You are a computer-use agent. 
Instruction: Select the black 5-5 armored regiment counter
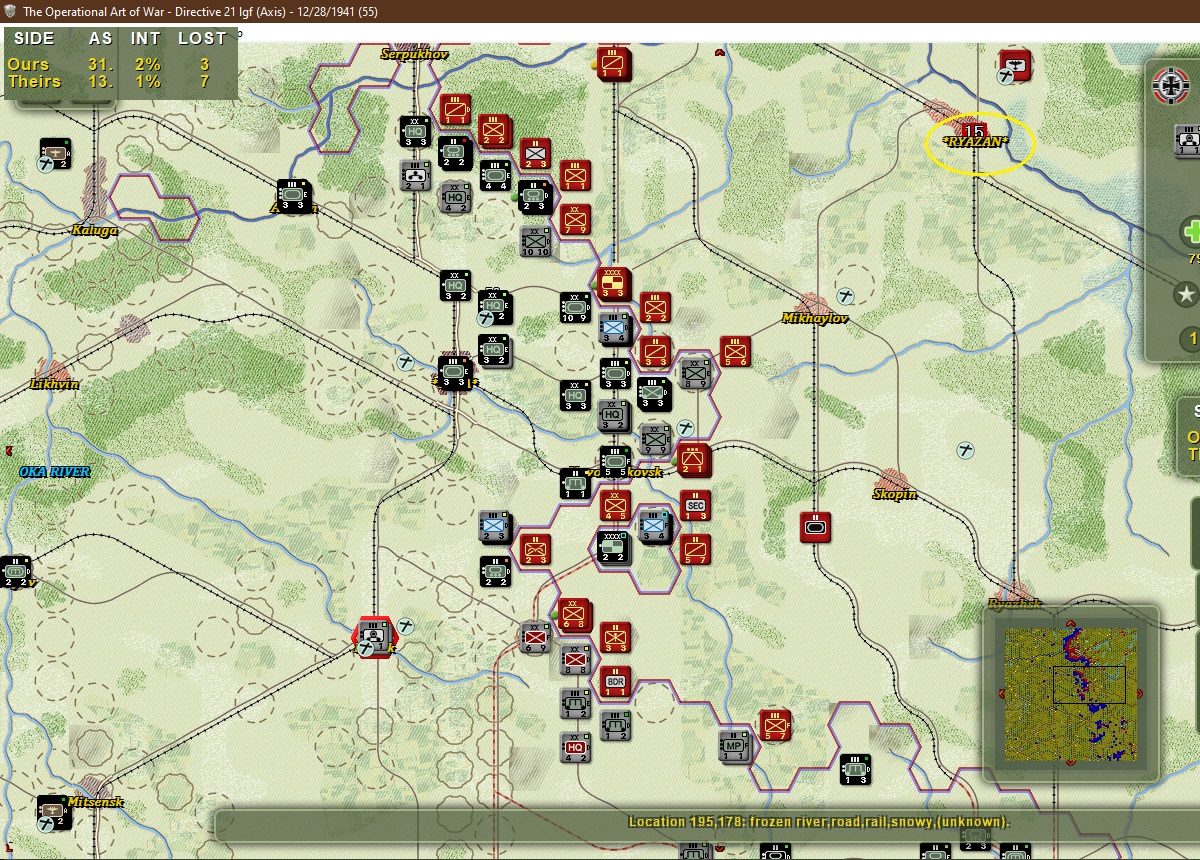click(614, 461)
